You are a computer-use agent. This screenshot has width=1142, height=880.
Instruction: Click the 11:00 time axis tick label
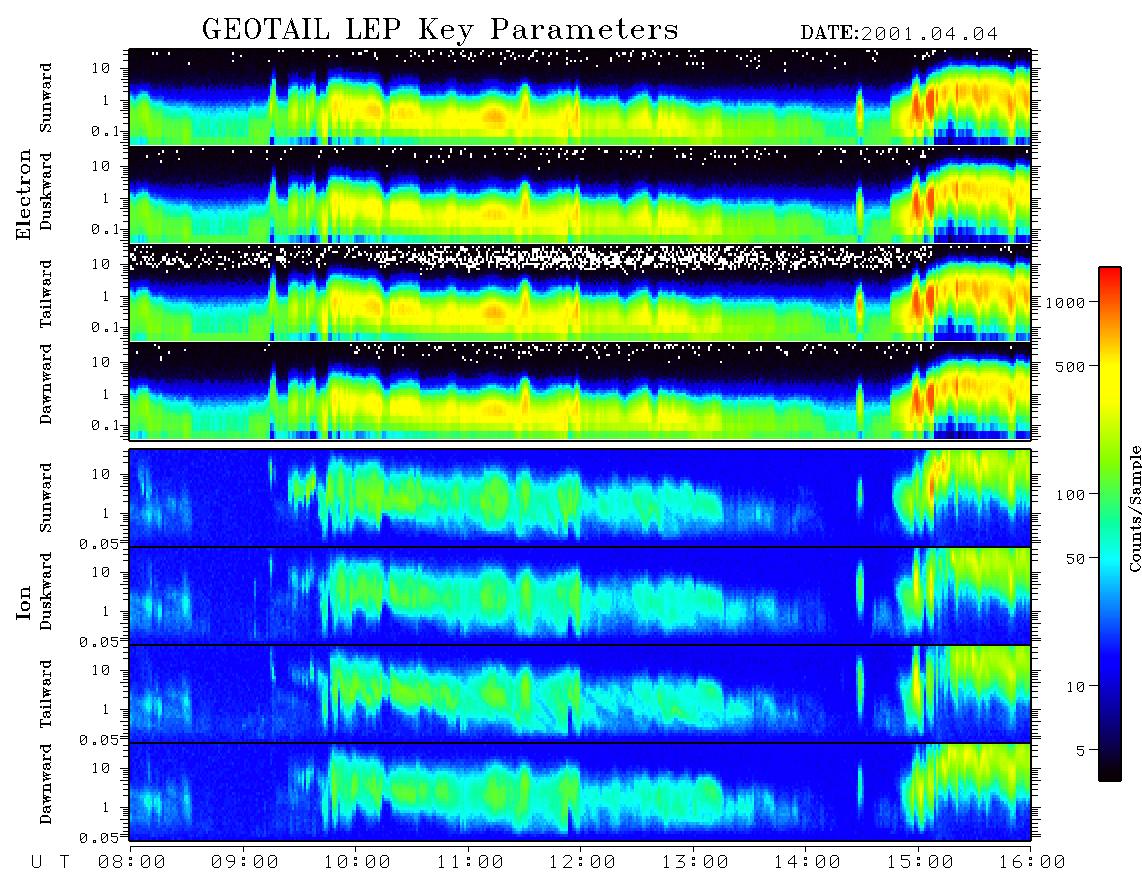(470, 862)
